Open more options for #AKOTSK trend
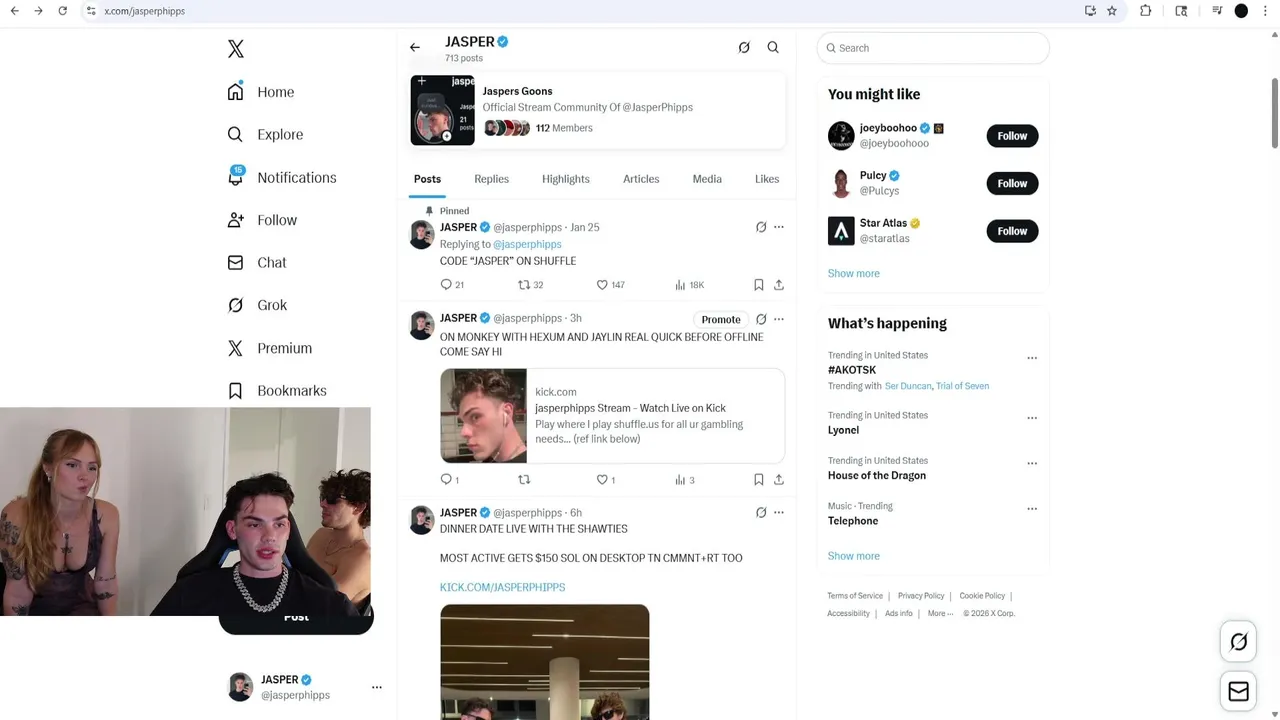Viewport: 1280px width, 720px height. point(1032,358)
